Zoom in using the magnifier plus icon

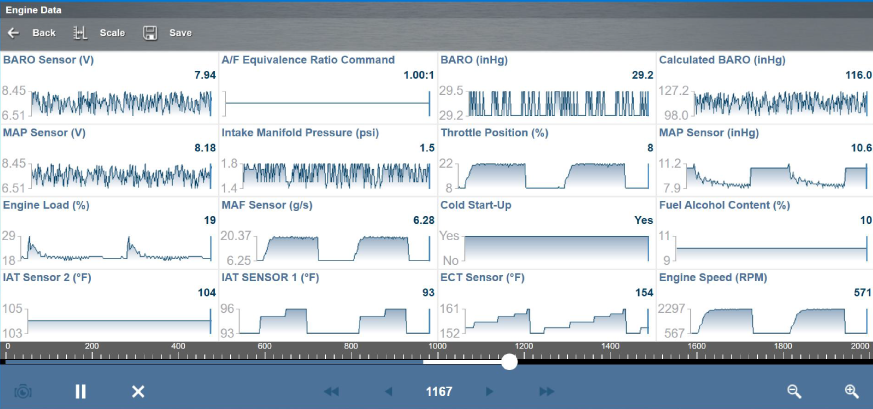851,392
